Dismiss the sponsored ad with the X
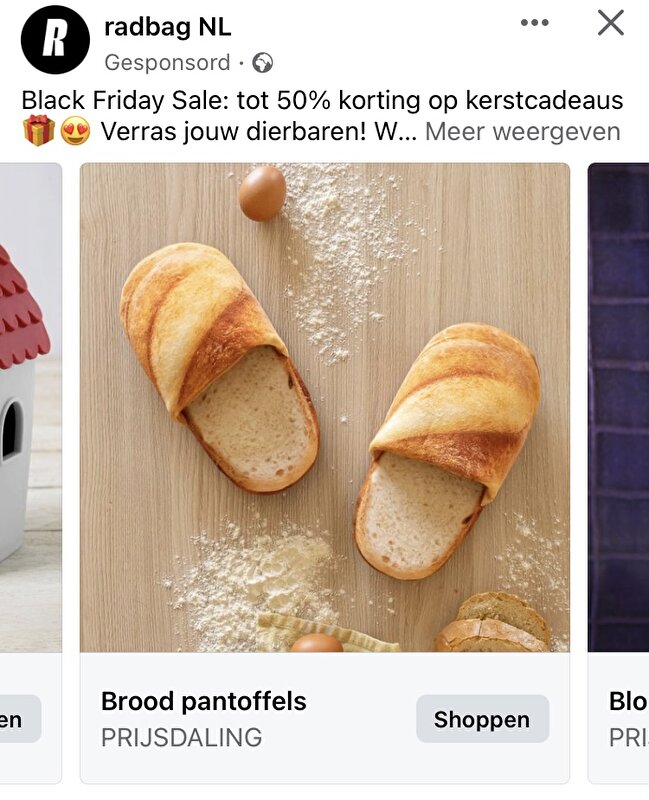The image size is (649, 800). 611,23
